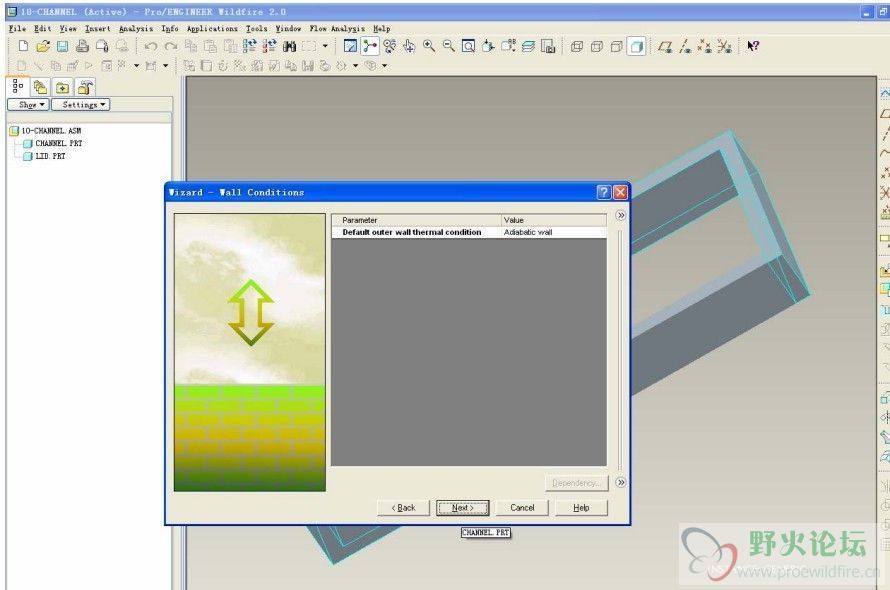
Task: Cancel the Wall Conditions wizard
Action: coord(522,508)
